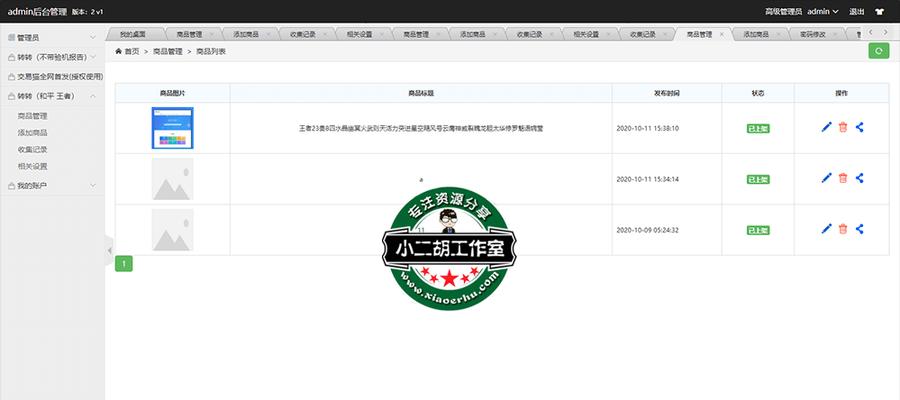Collapse the sidebar with the left arrow handle

pyautogui.click(x=109, y=250)
